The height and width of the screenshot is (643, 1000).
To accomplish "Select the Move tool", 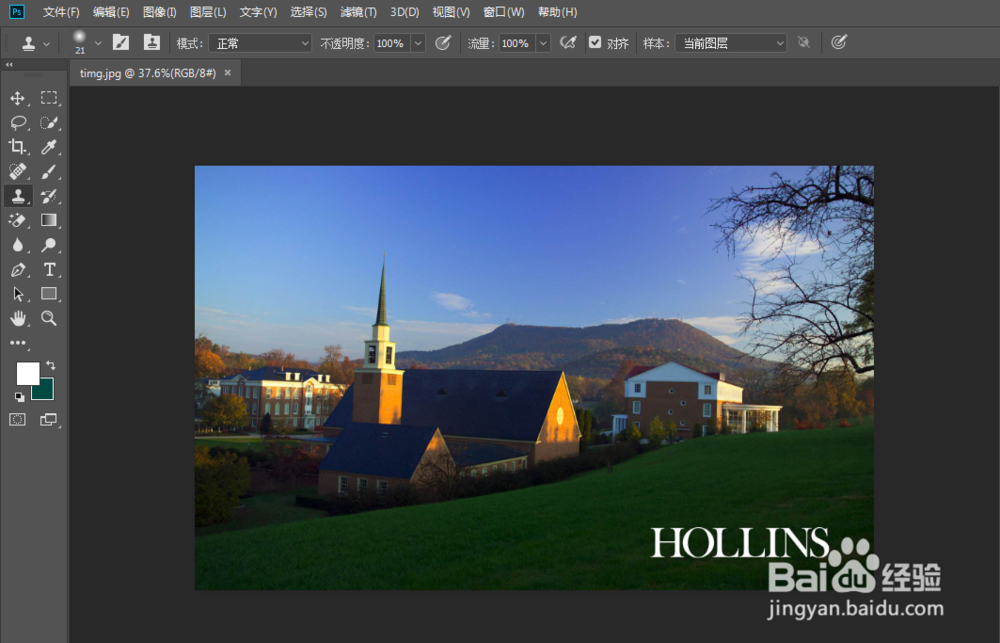I will [18, 98].
